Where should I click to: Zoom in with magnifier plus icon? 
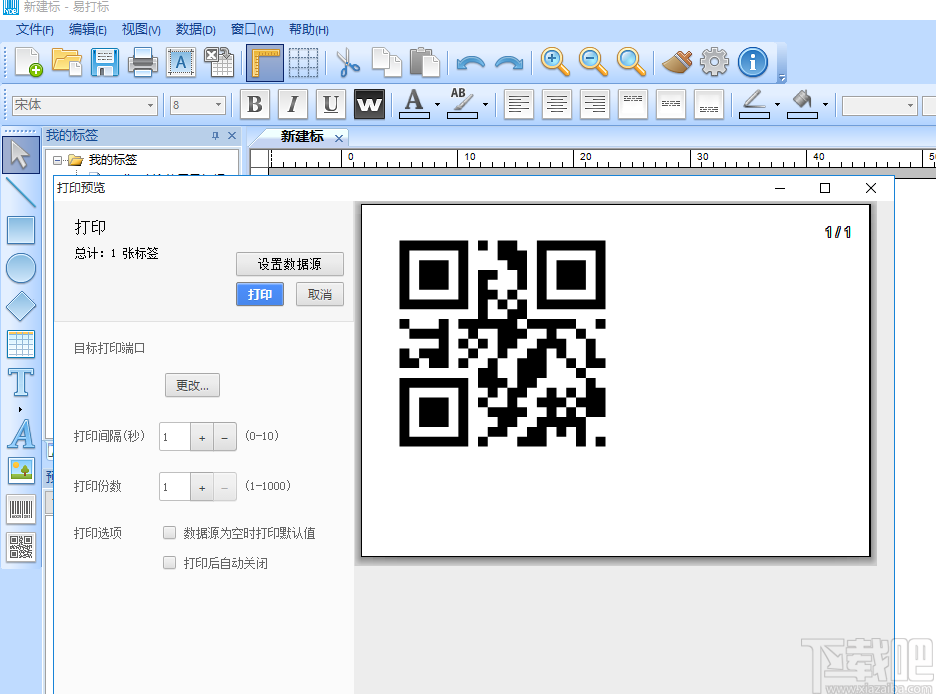555,62
